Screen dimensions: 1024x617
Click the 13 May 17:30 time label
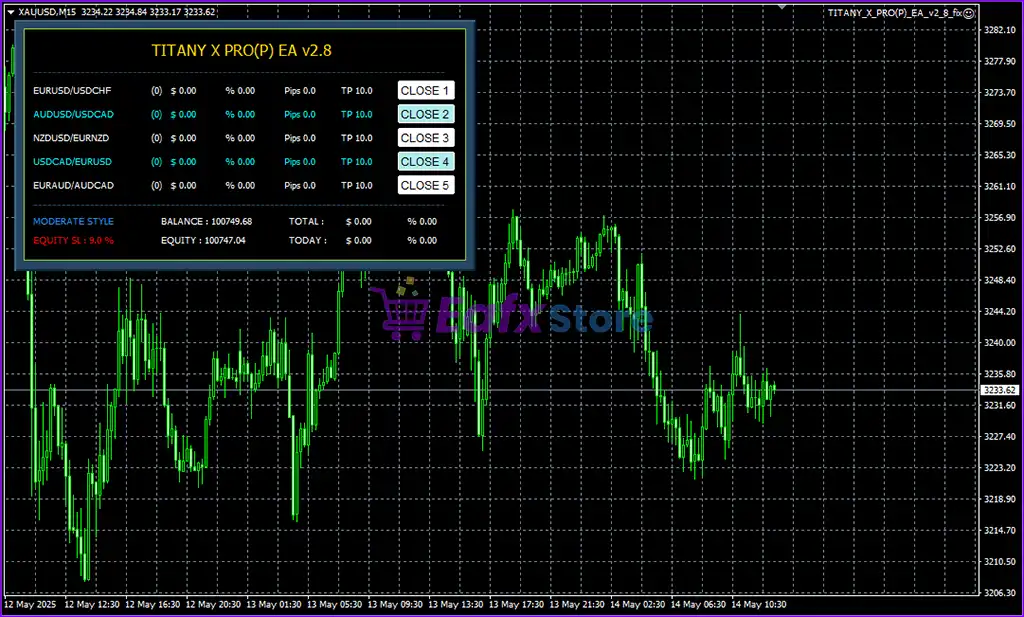coord(517,605)
